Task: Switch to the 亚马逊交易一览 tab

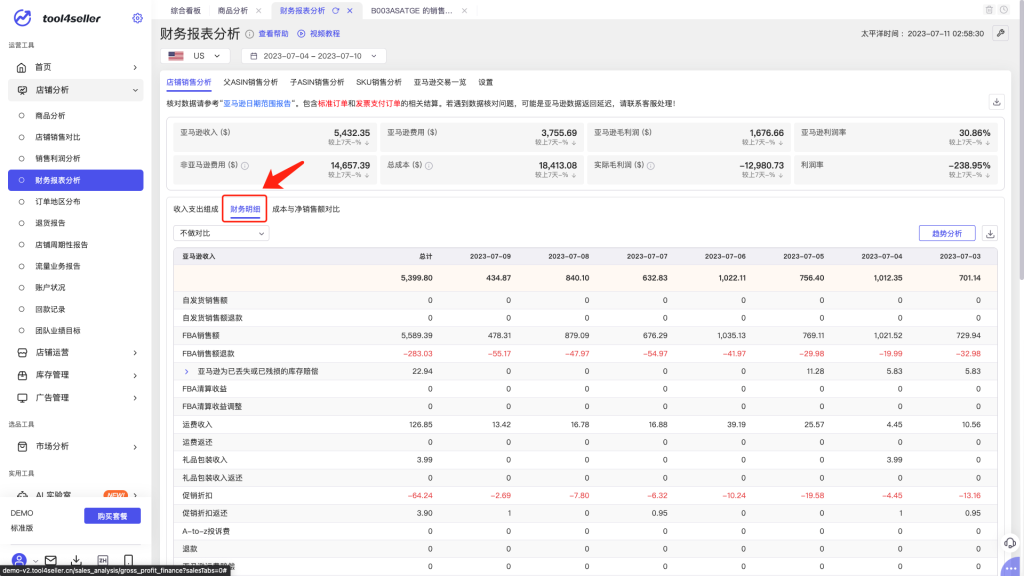Action: point(440,82)
